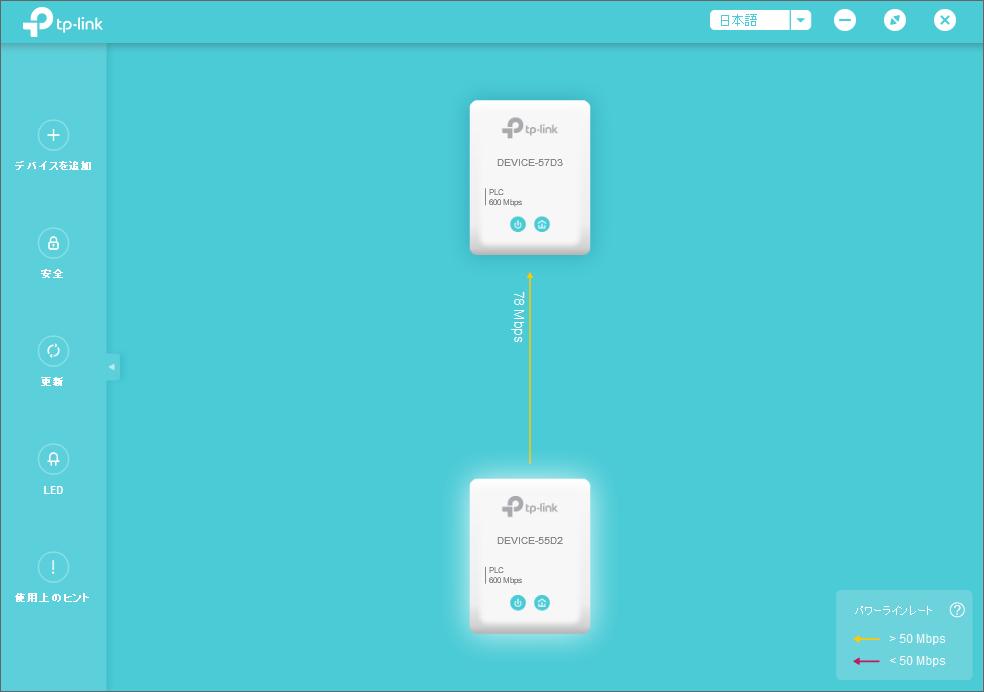984x692 pixels.
Task: Minimize the tp-link utility window
Action: point(845,20)
